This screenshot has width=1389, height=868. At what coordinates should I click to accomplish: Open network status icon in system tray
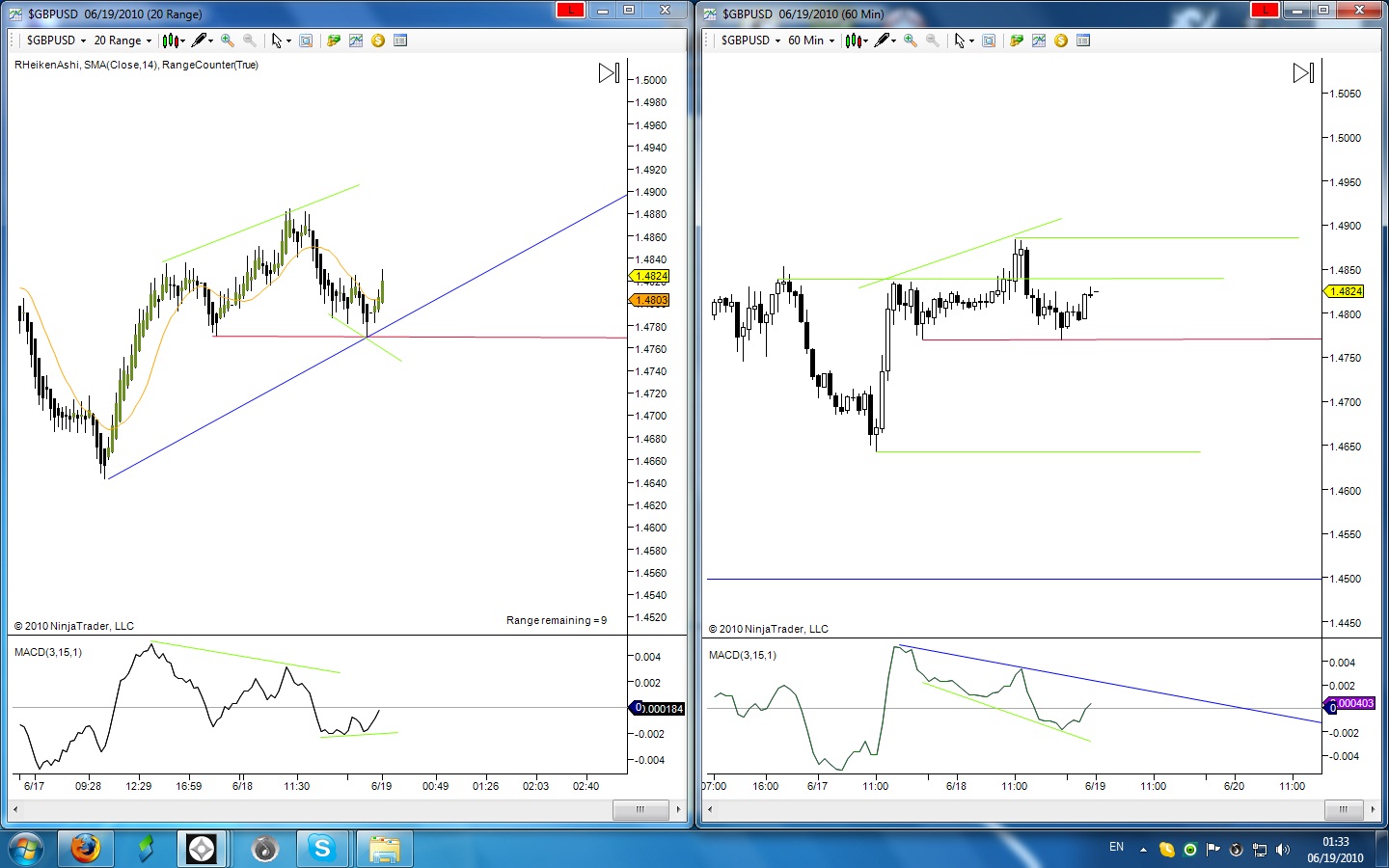coord(1260,850)
